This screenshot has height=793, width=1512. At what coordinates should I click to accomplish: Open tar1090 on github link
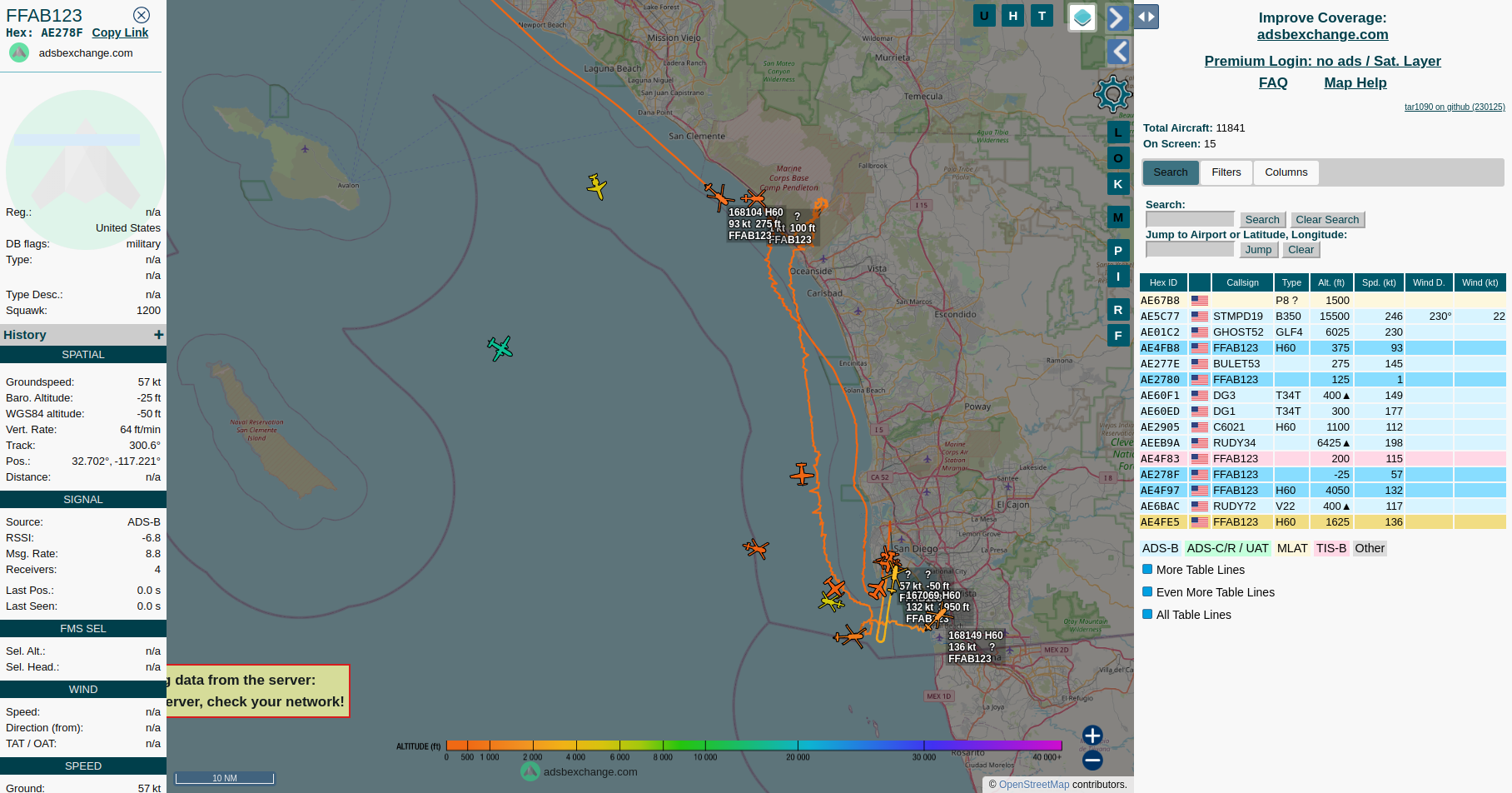[x=1455, y=107]
